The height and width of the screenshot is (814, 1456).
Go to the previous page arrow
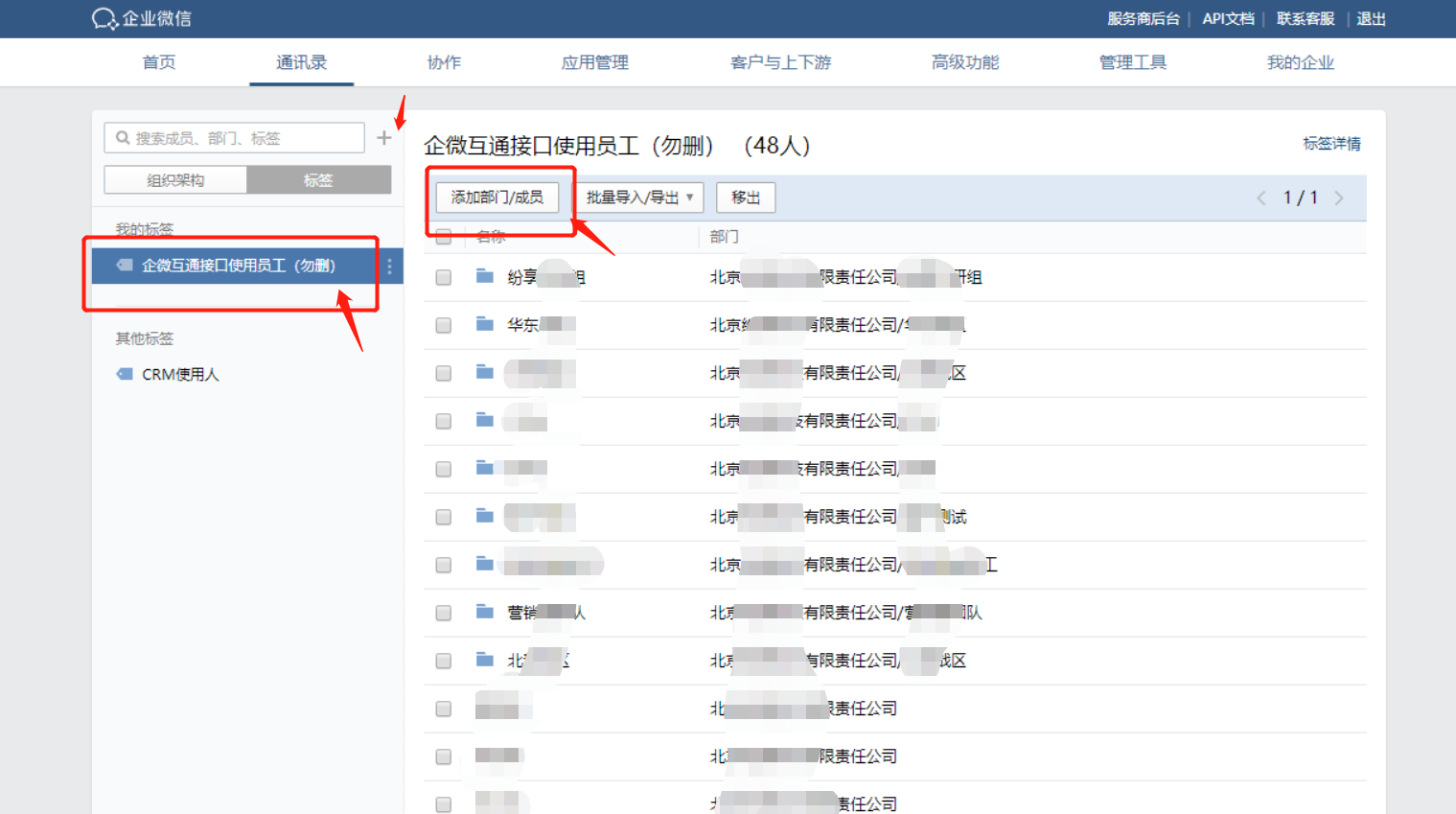click(1261, 198)
